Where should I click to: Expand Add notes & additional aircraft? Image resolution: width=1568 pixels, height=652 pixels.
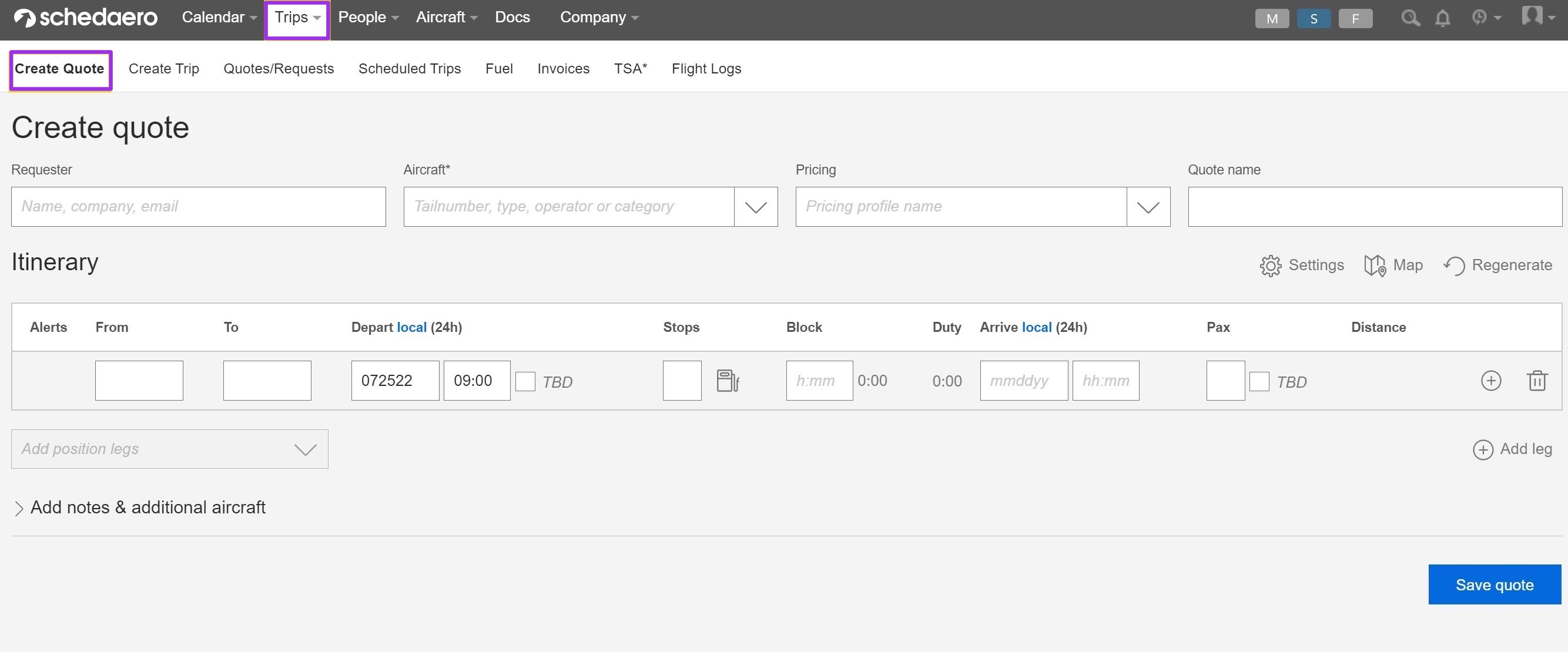139,508
